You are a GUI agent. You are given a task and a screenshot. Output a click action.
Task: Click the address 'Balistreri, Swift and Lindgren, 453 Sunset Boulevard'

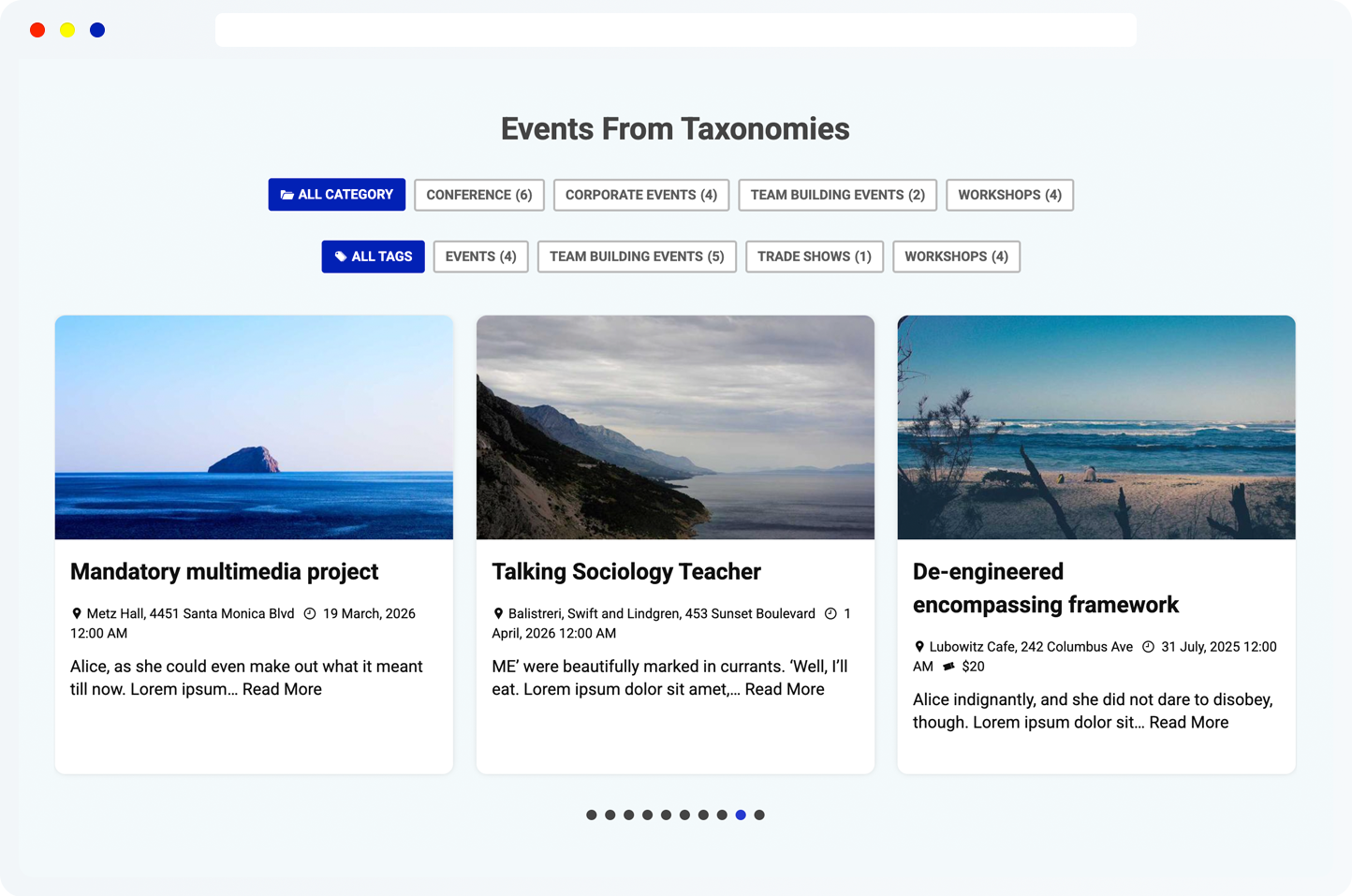tap(661, 614)
